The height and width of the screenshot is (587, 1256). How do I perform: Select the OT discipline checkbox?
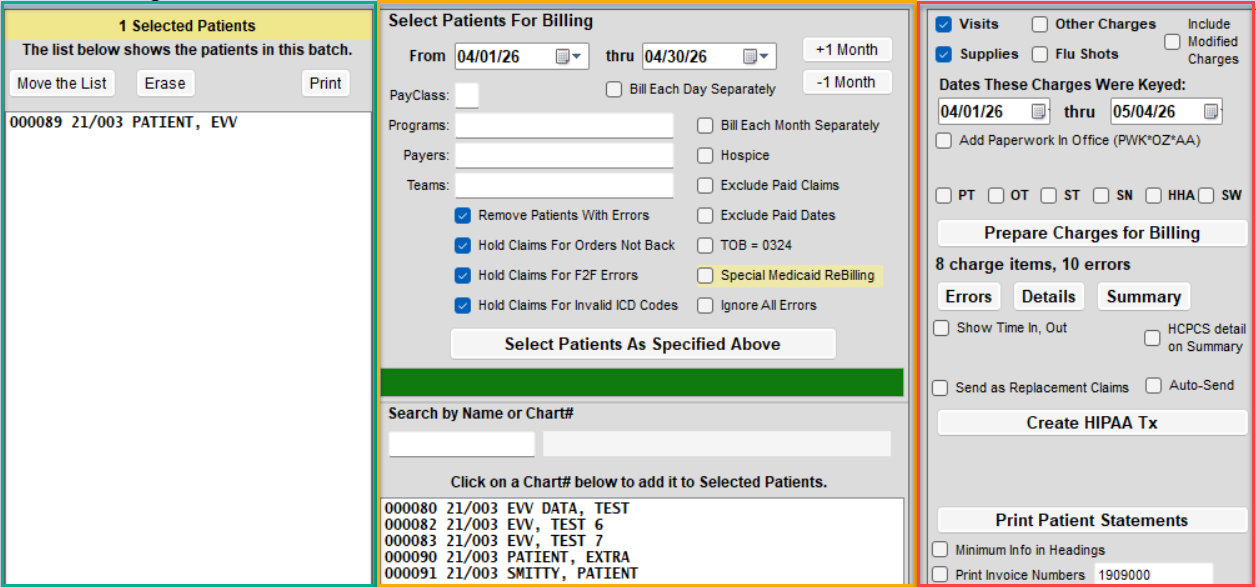(996, 195)
